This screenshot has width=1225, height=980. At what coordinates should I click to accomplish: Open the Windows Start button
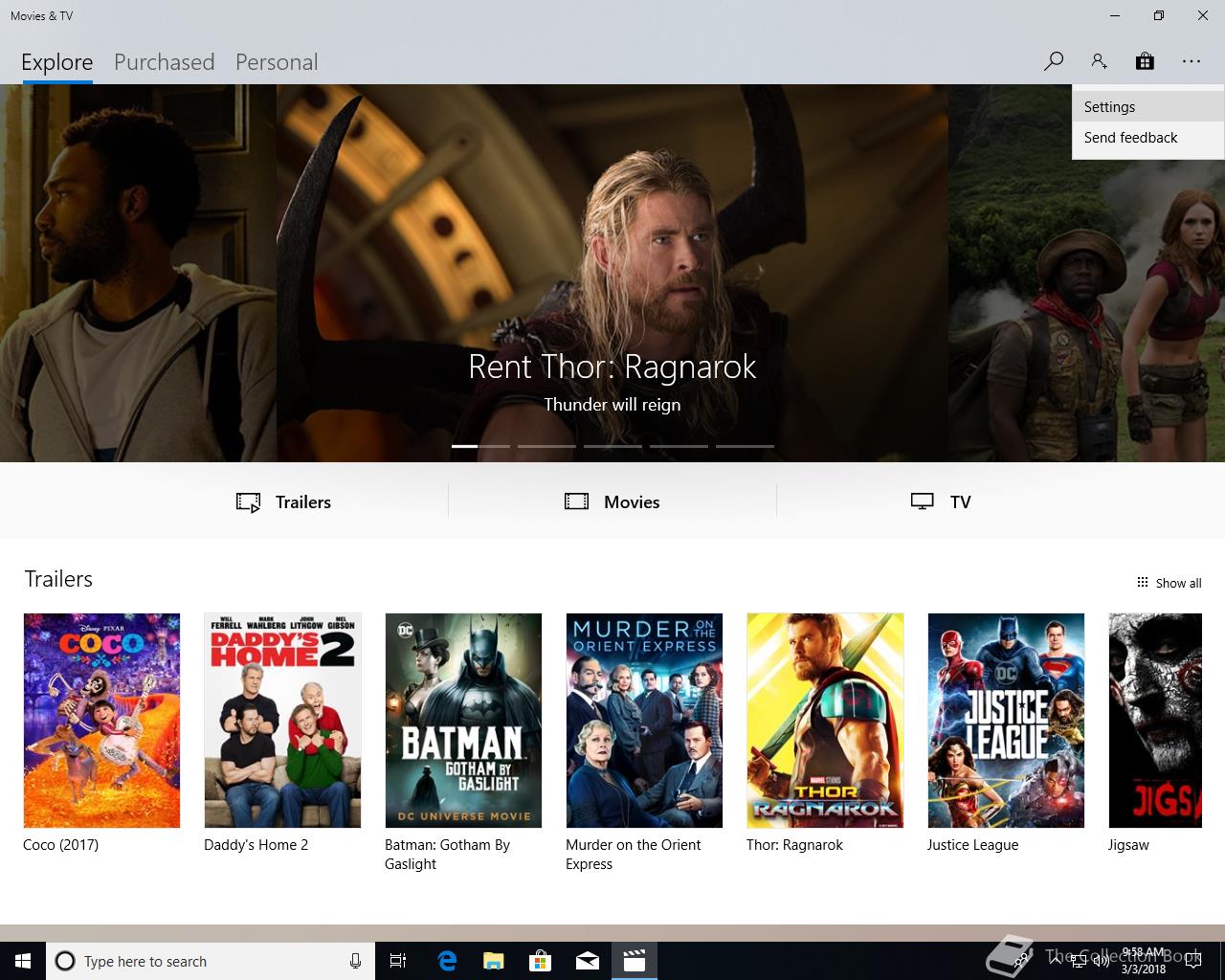pos(23,961)
